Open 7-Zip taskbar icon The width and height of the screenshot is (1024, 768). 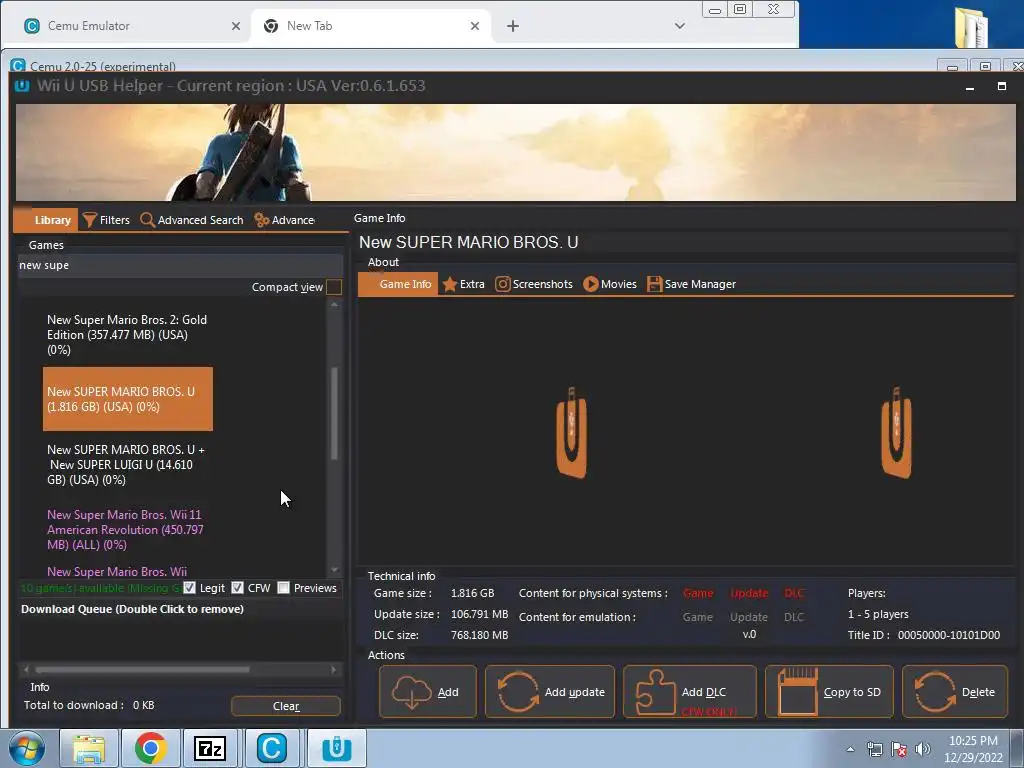click(210, 748)
